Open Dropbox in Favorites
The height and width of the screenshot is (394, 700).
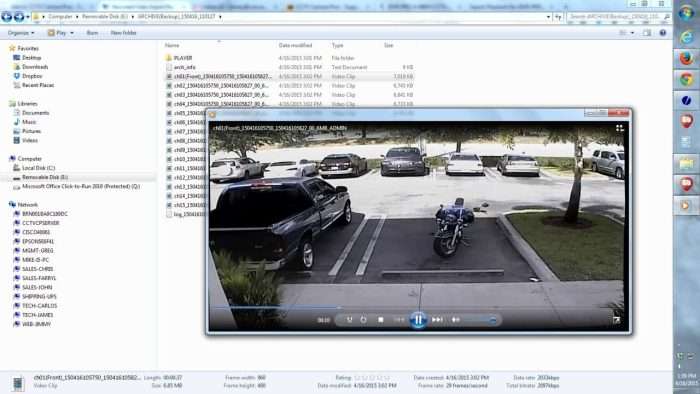click(x=32, y=76)
